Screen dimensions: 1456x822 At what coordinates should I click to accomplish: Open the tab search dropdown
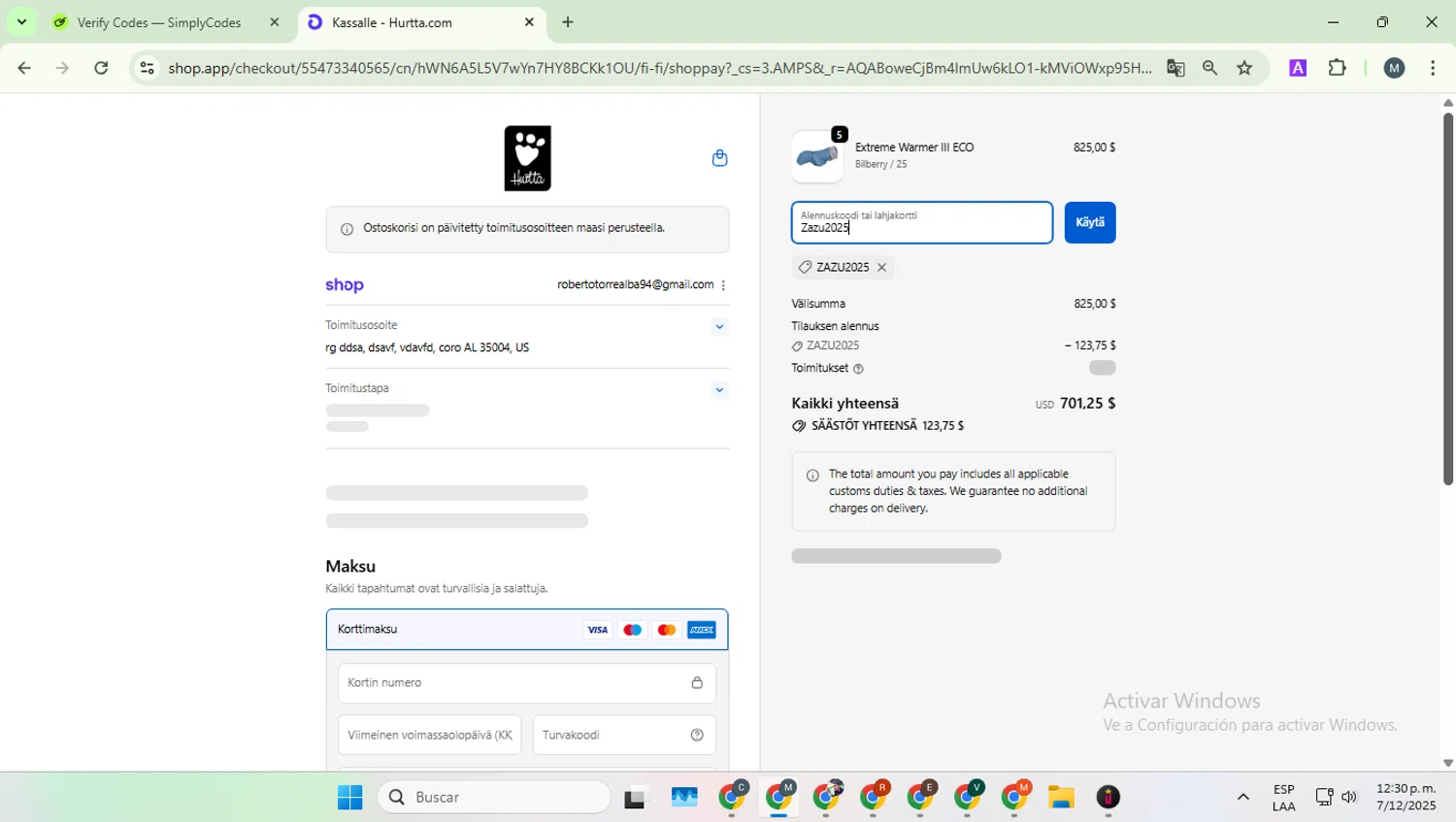(x=21, y=22)
